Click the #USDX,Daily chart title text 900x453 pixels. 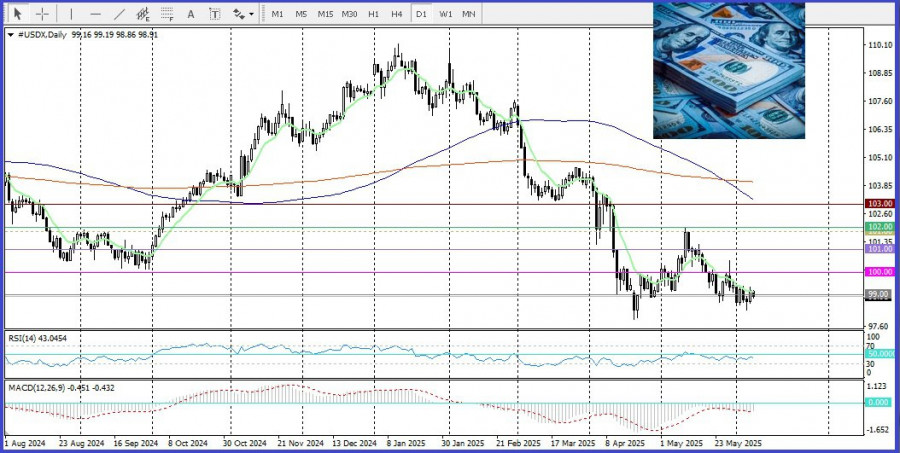[x=42, y=35]
